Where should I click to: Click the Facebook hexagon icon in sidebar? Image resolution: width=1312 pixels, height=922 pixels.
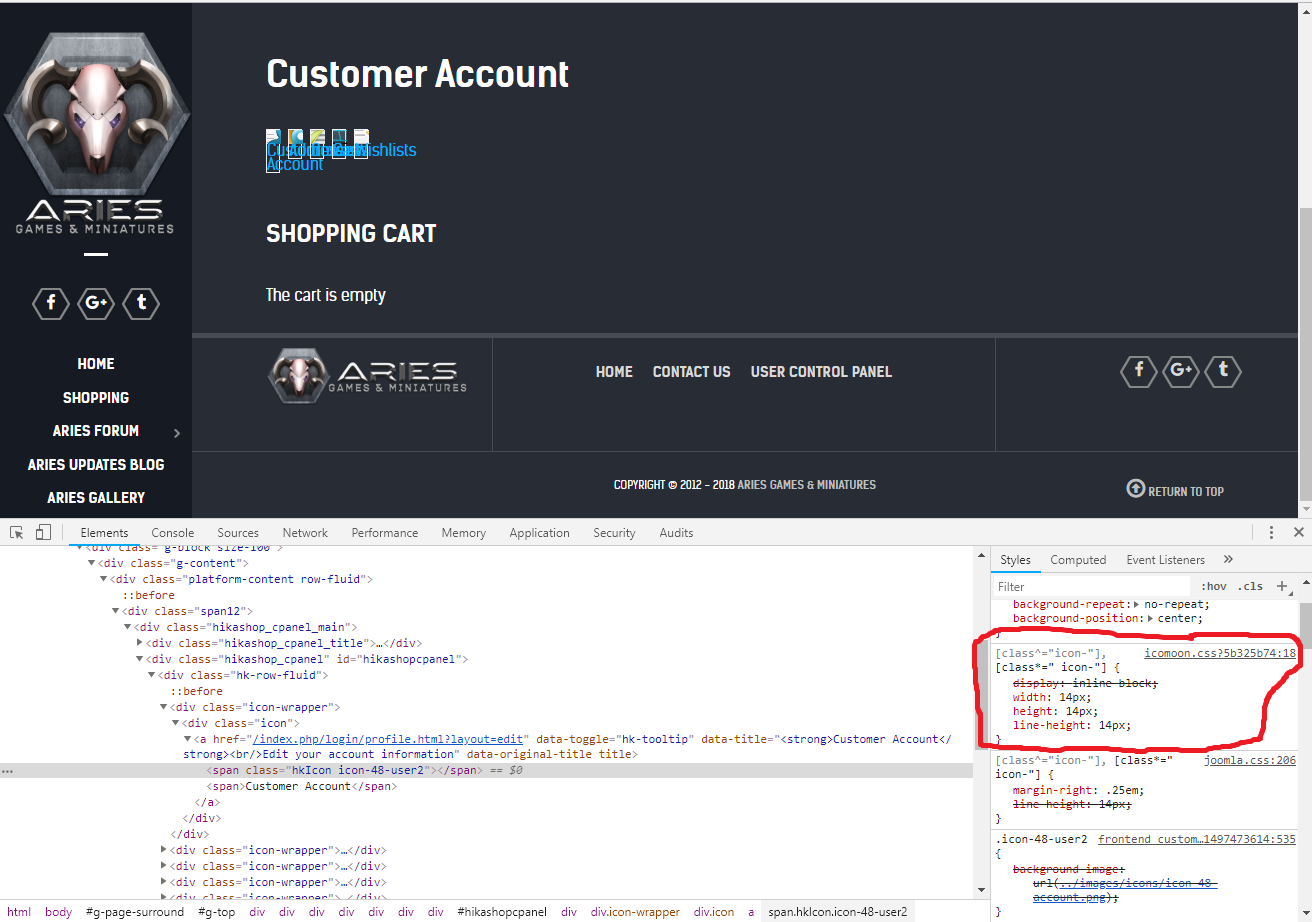[x=51, y=303]
